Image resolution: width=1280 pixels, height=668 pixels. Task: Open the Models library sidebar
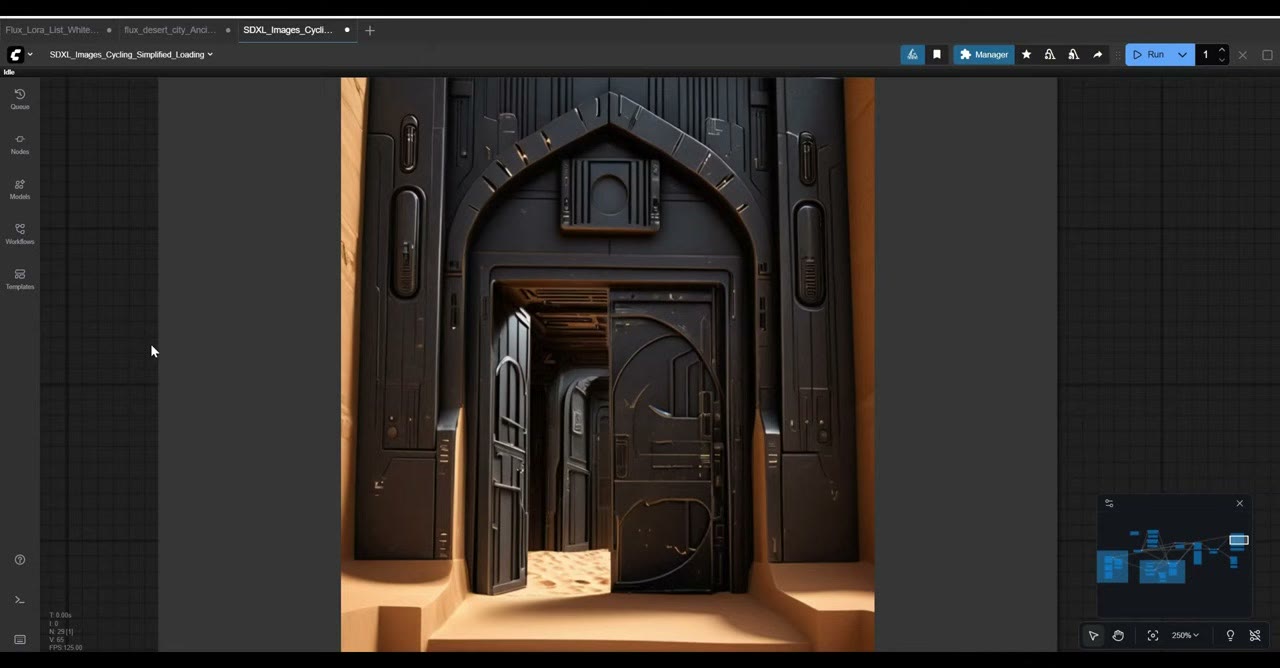pos(19,189)
